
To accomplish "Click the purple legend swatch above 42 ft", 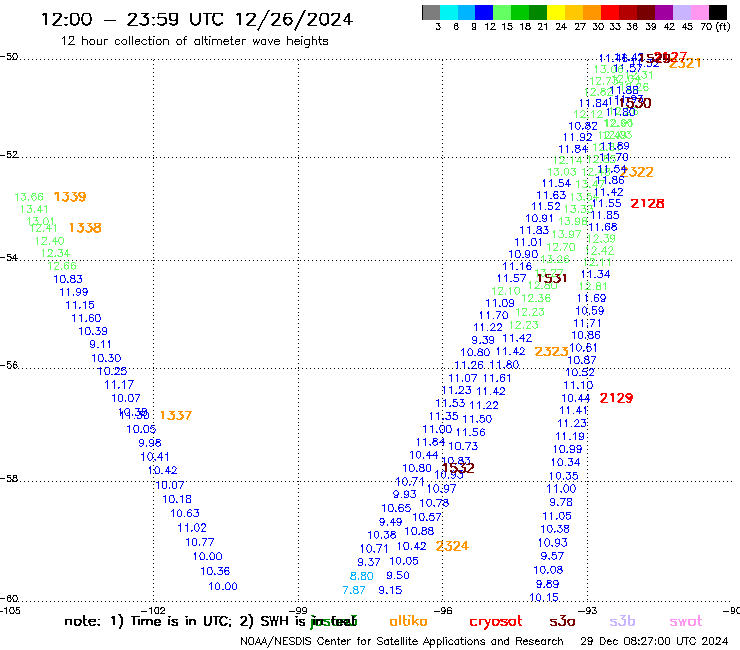I will (663, 12).
